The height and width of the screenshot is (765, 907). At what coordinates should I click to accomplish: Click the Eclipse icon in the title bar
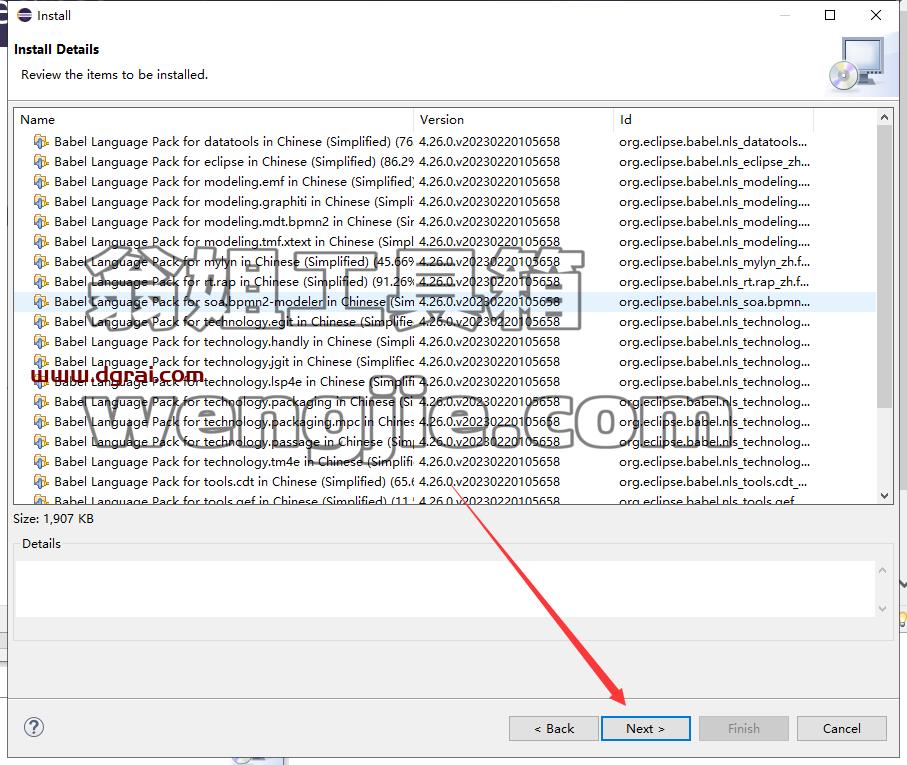(x=24, y=16)
